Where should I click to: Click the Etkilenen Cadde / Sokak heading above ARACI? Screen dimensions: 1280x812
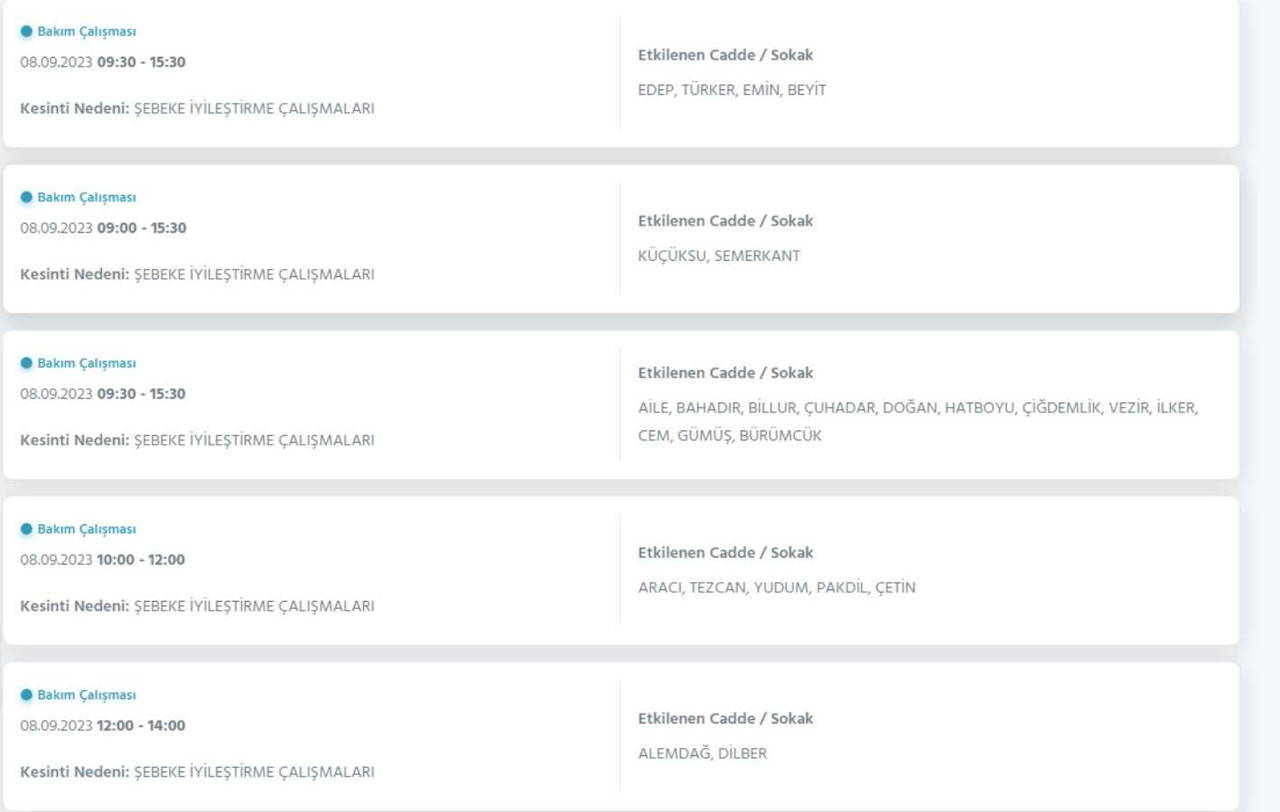coord(725,553)
